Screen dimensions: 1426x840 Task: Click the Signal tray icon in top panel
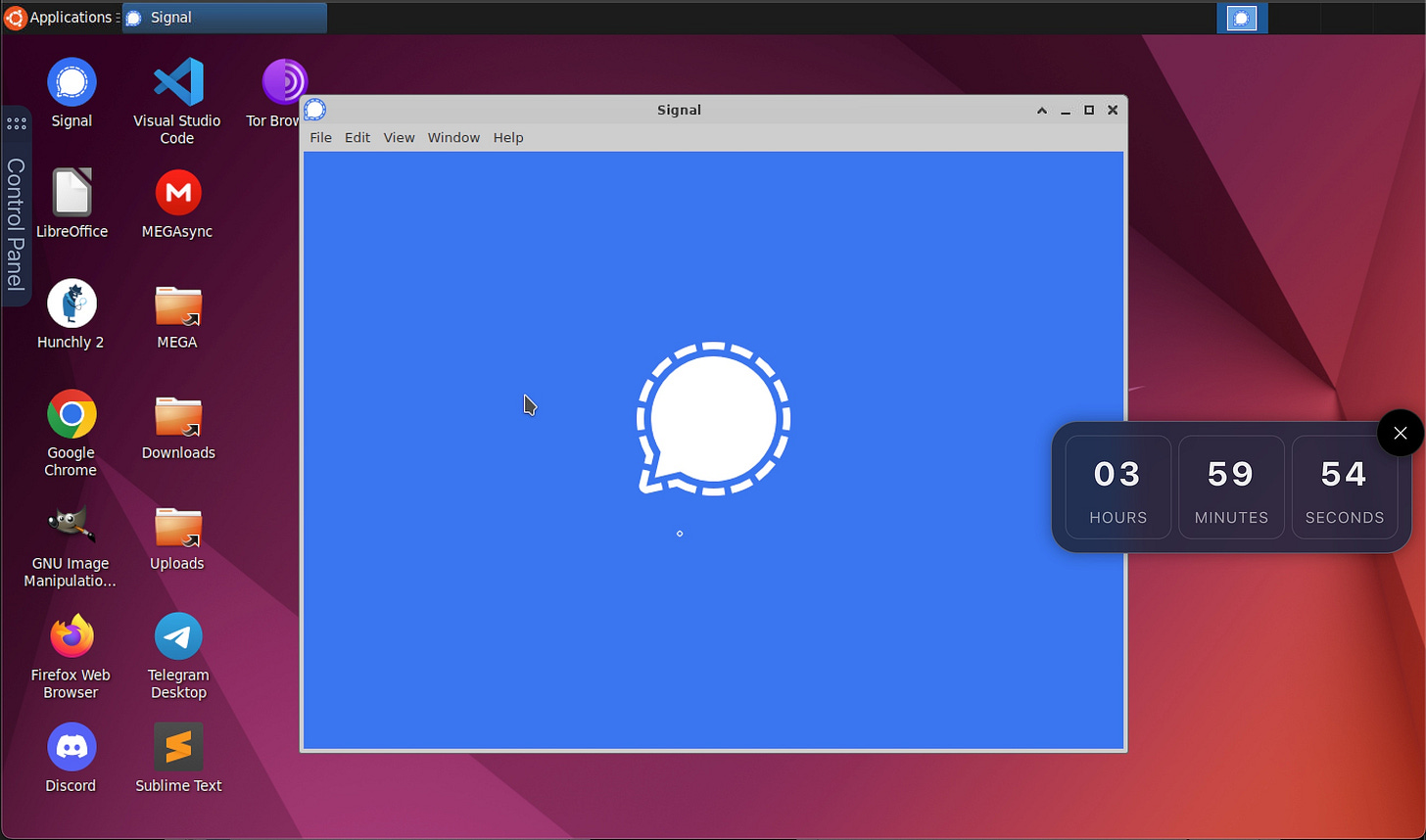(1242, 18)
